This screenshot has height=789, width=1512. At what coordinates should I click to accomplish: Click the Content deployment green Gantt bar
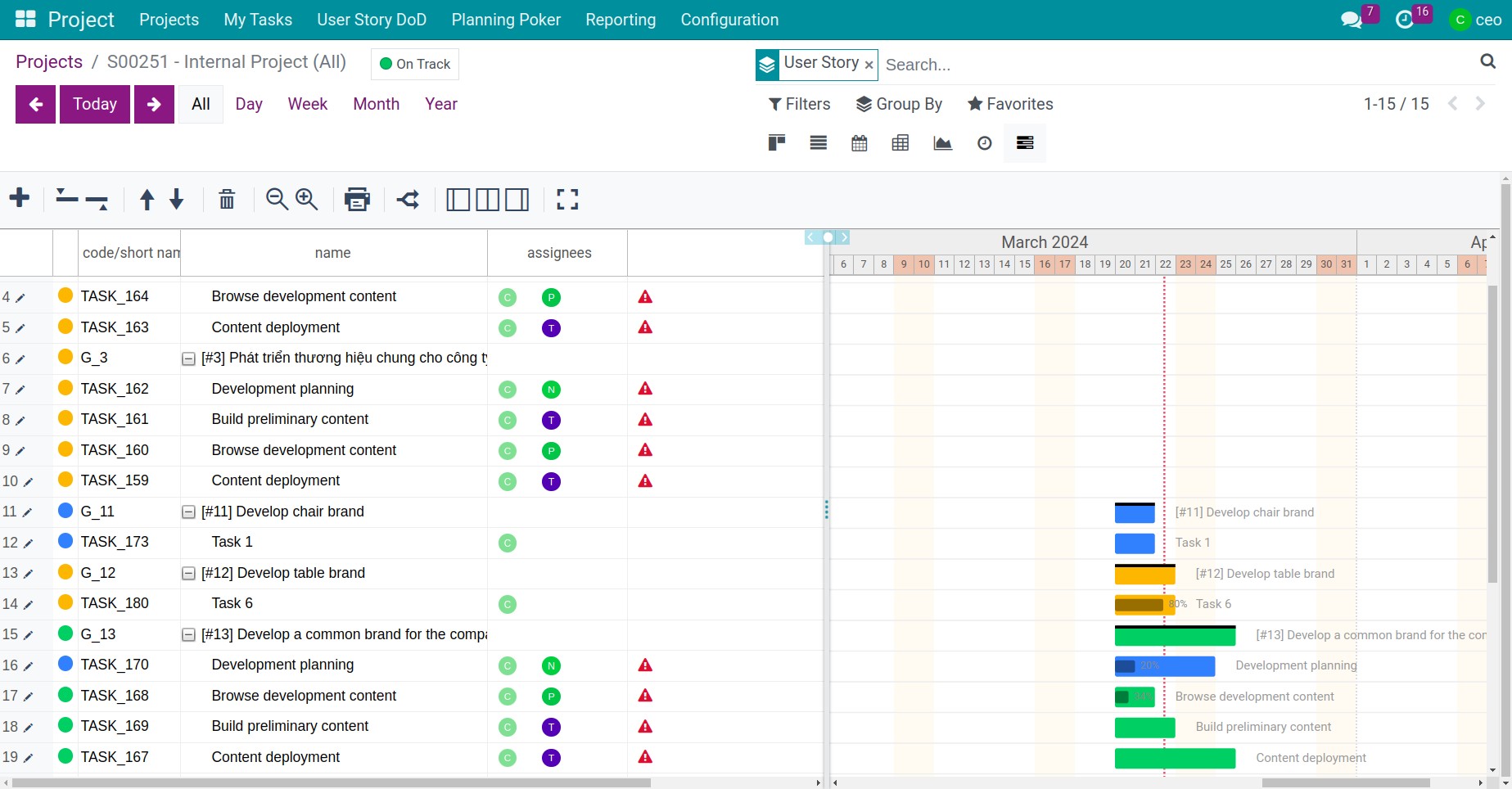tap(1175, 758)
